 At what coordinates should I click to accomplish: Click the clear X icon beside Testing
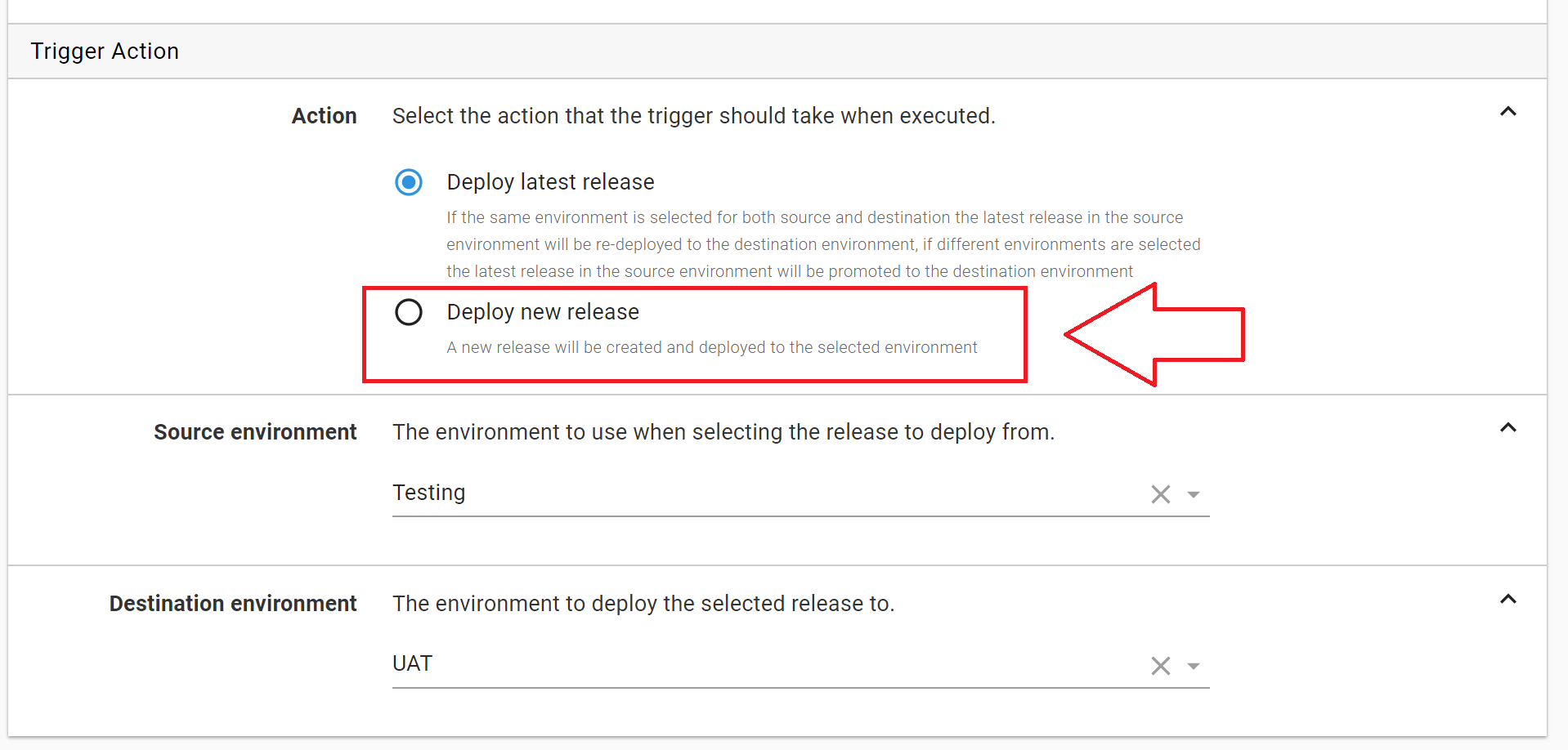tap(1160, 493)
